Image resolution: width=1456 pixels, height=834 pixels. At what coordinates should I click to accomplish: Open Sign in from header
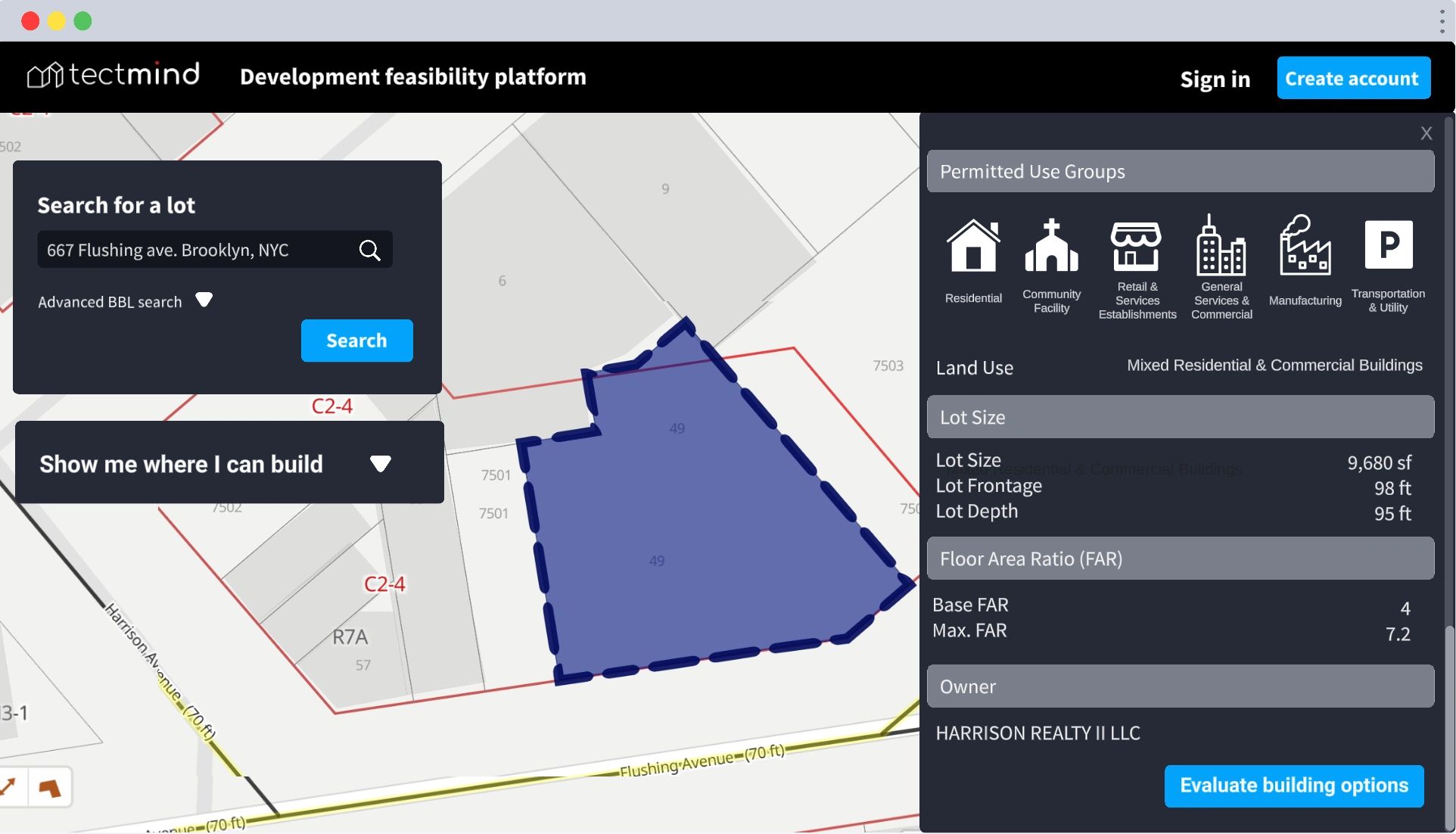click(1215, 79)
